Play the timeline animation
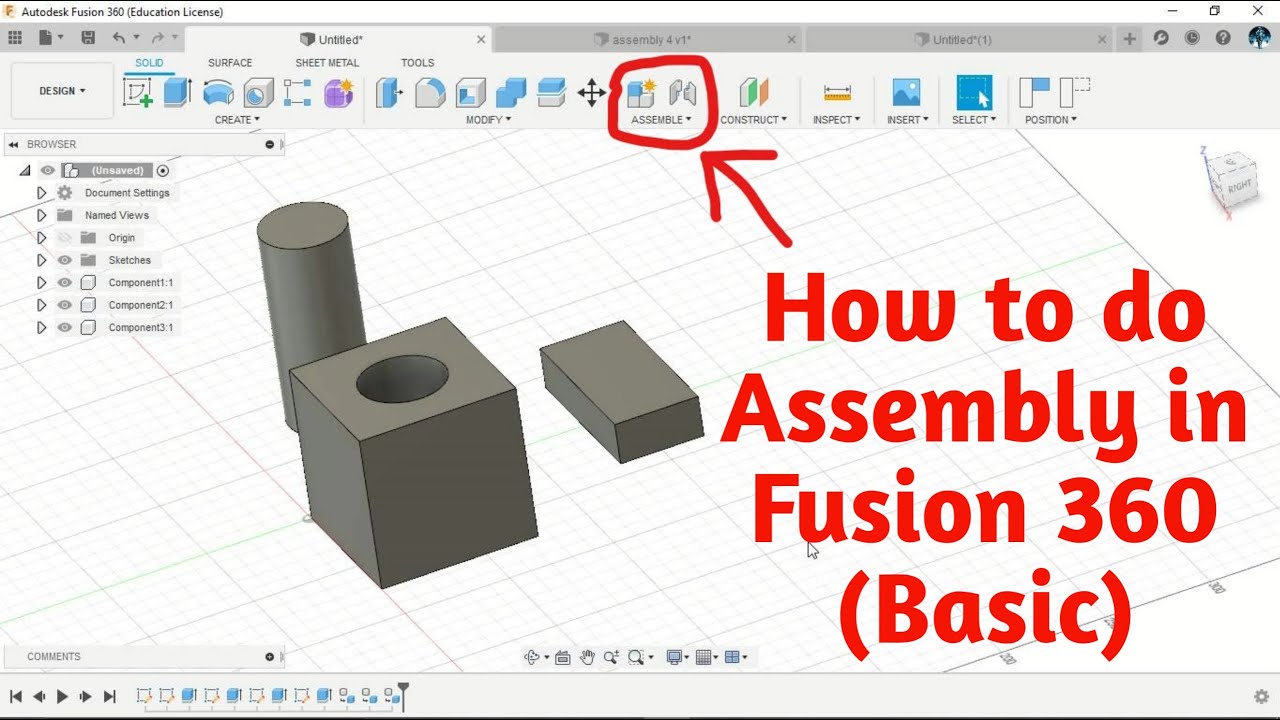Screen dimensions: 1280x720 (x=62, y=696)
